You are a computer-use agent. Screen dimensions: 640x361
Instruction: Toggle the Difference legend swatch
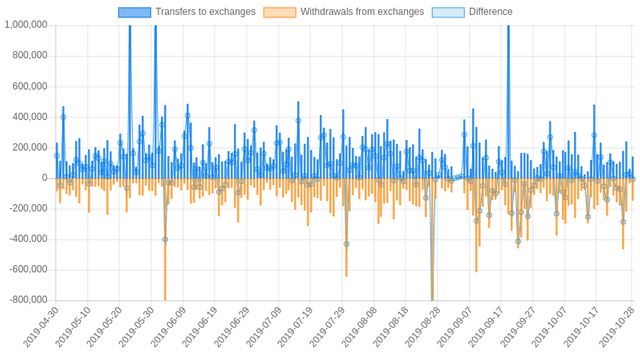[448, 12]
